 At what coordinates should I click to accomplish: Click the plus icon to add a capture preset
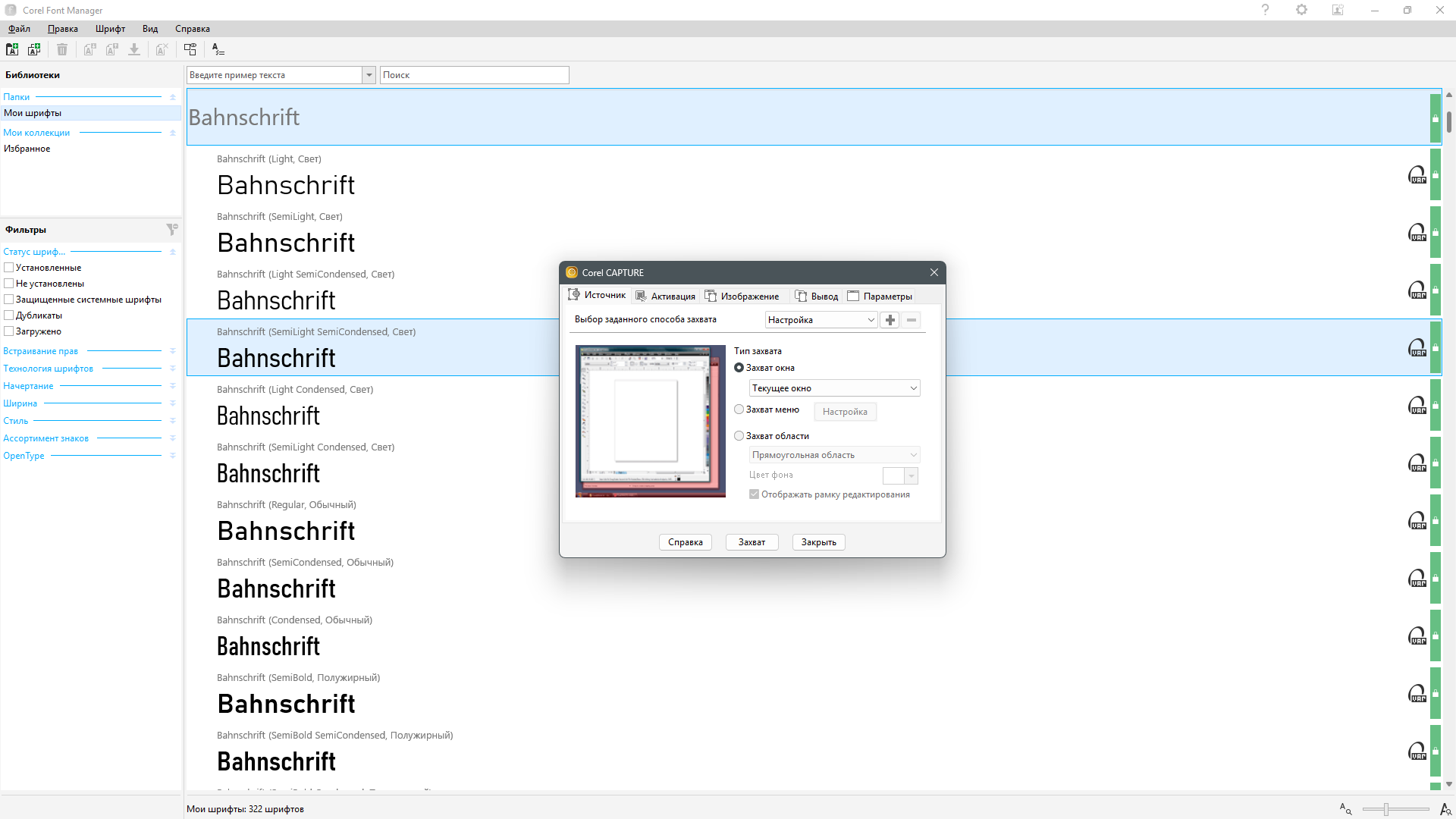click(x=890, y=320)
